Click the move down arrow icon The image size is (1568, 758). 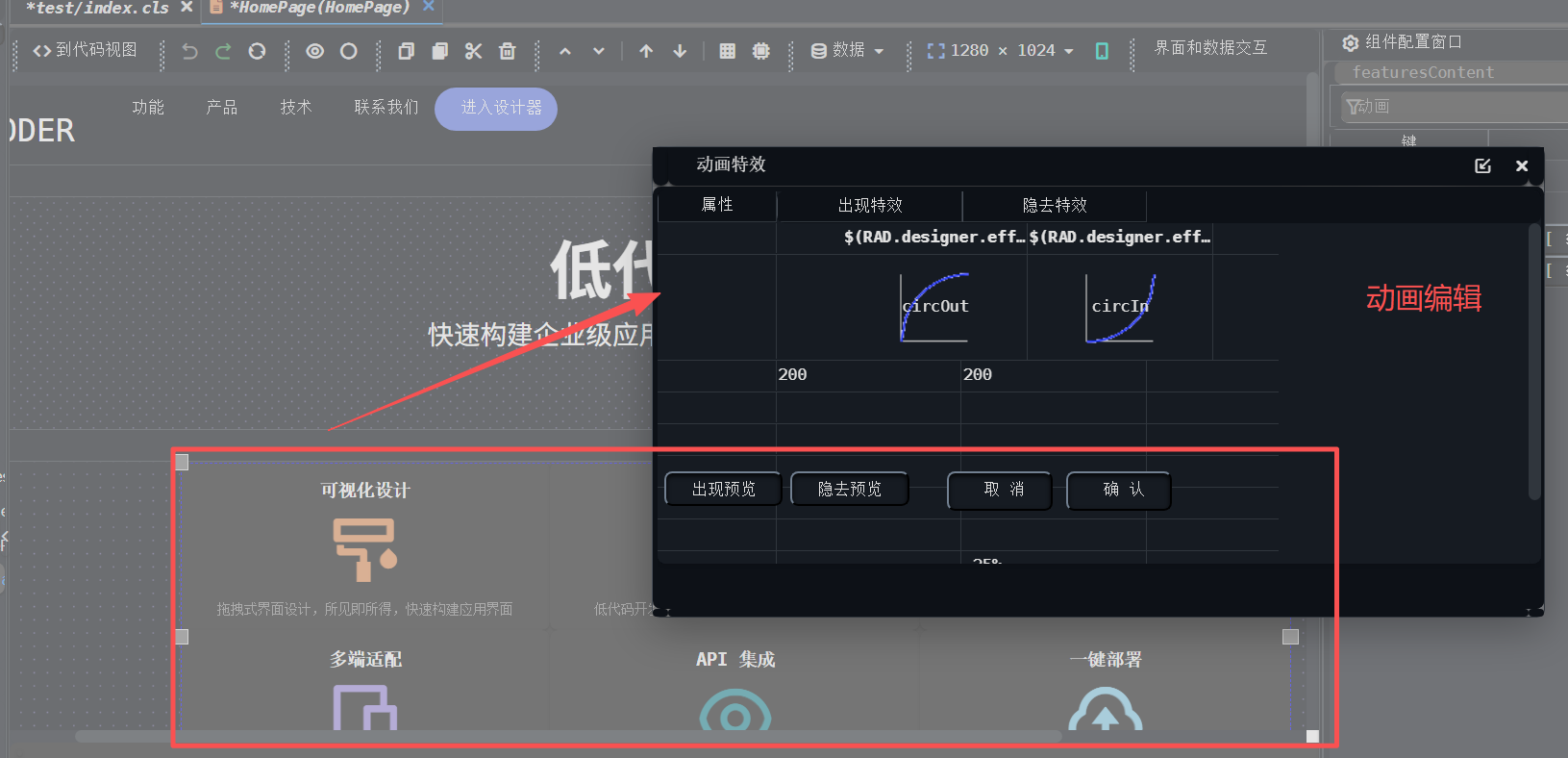(x=680, y=51)
